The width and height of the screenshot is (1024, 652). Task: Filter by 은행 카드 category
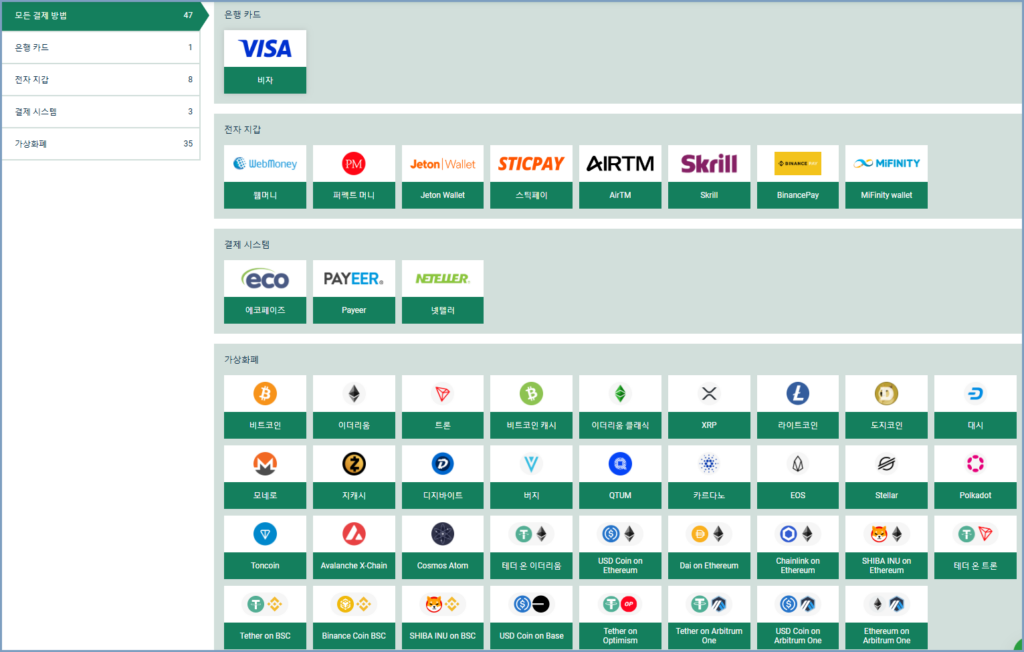pos(101,47)
